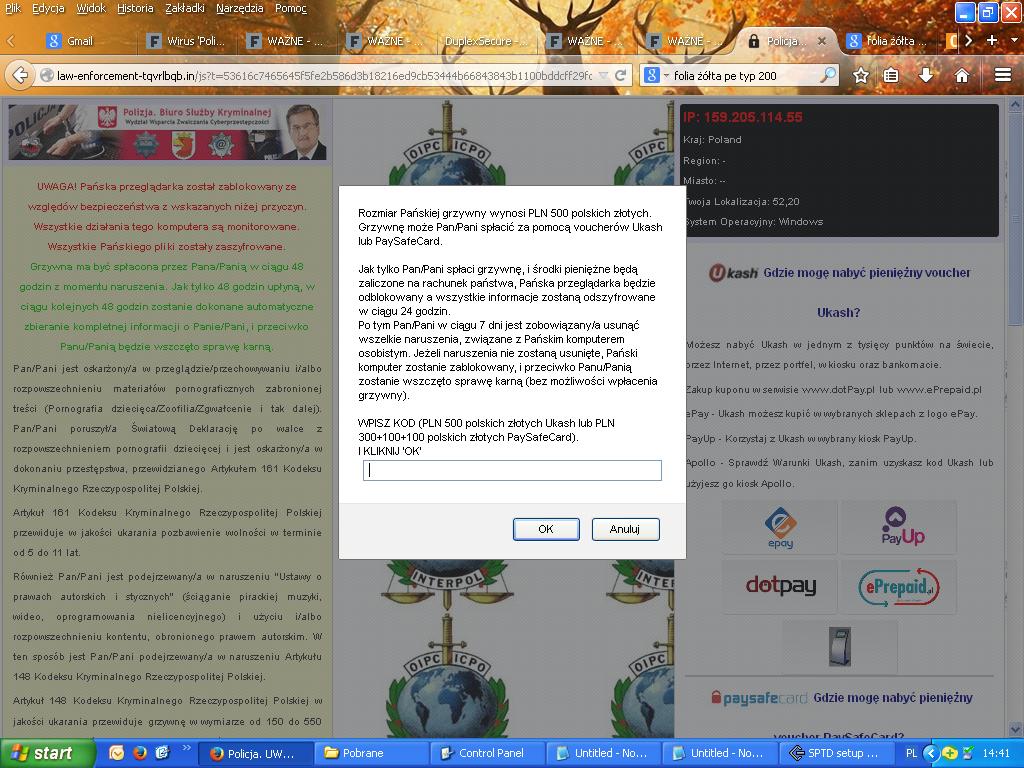Click the page scrollbar up arrow

click(x=1016, y=104)
